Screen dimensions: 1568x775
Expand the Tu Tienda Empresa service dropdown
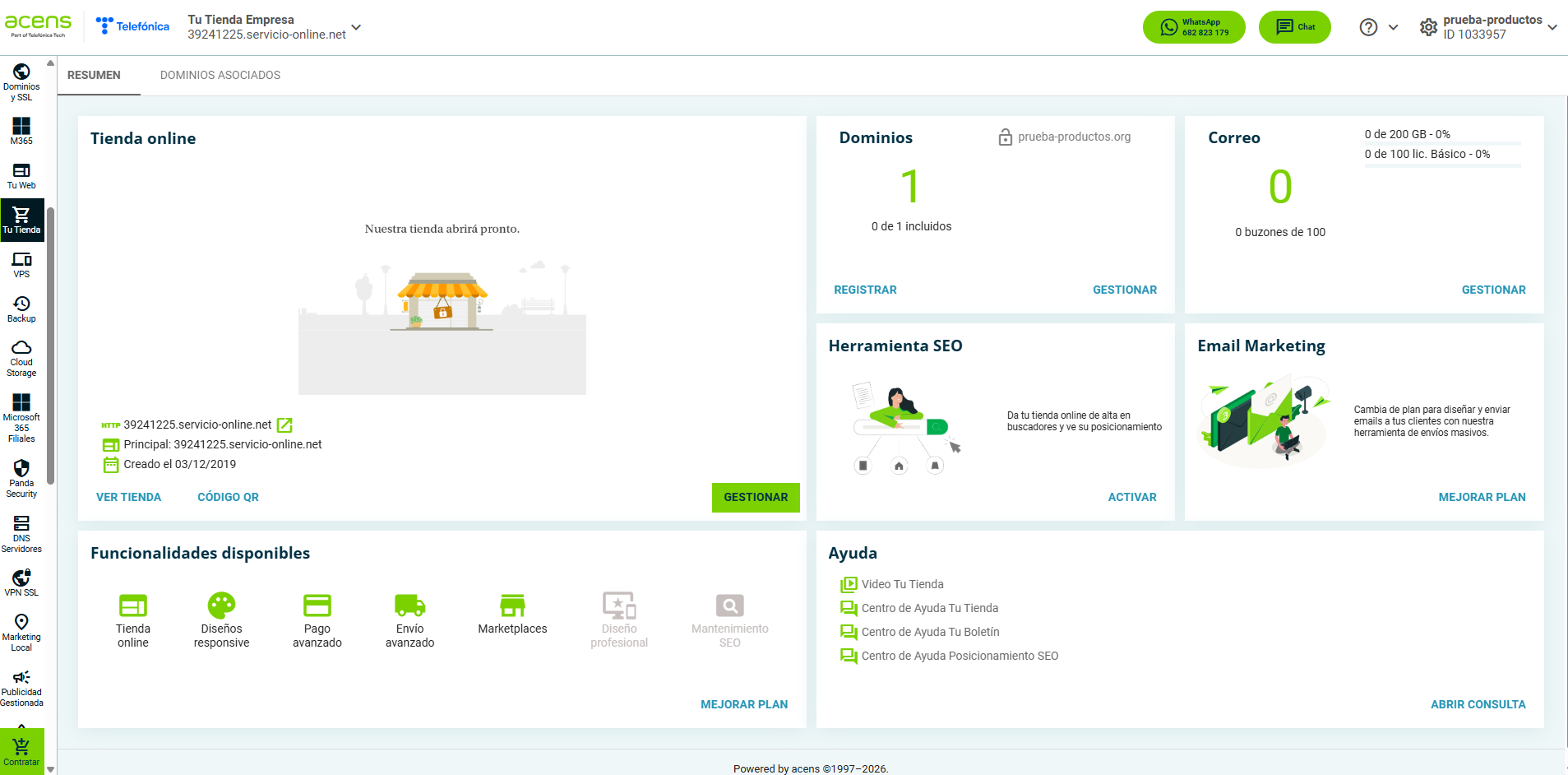click(x=356, y=27)
